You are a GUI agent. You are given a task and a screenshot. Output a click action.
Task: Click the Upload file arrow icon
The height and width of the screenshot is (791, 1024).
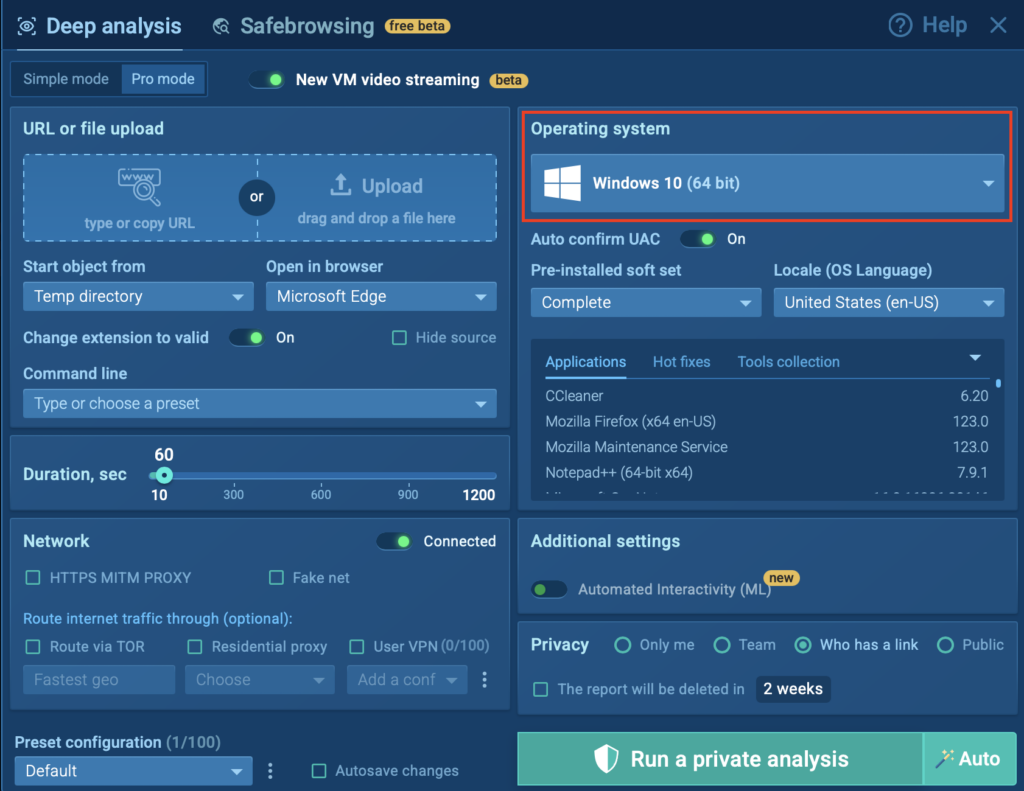click(341, 185)
